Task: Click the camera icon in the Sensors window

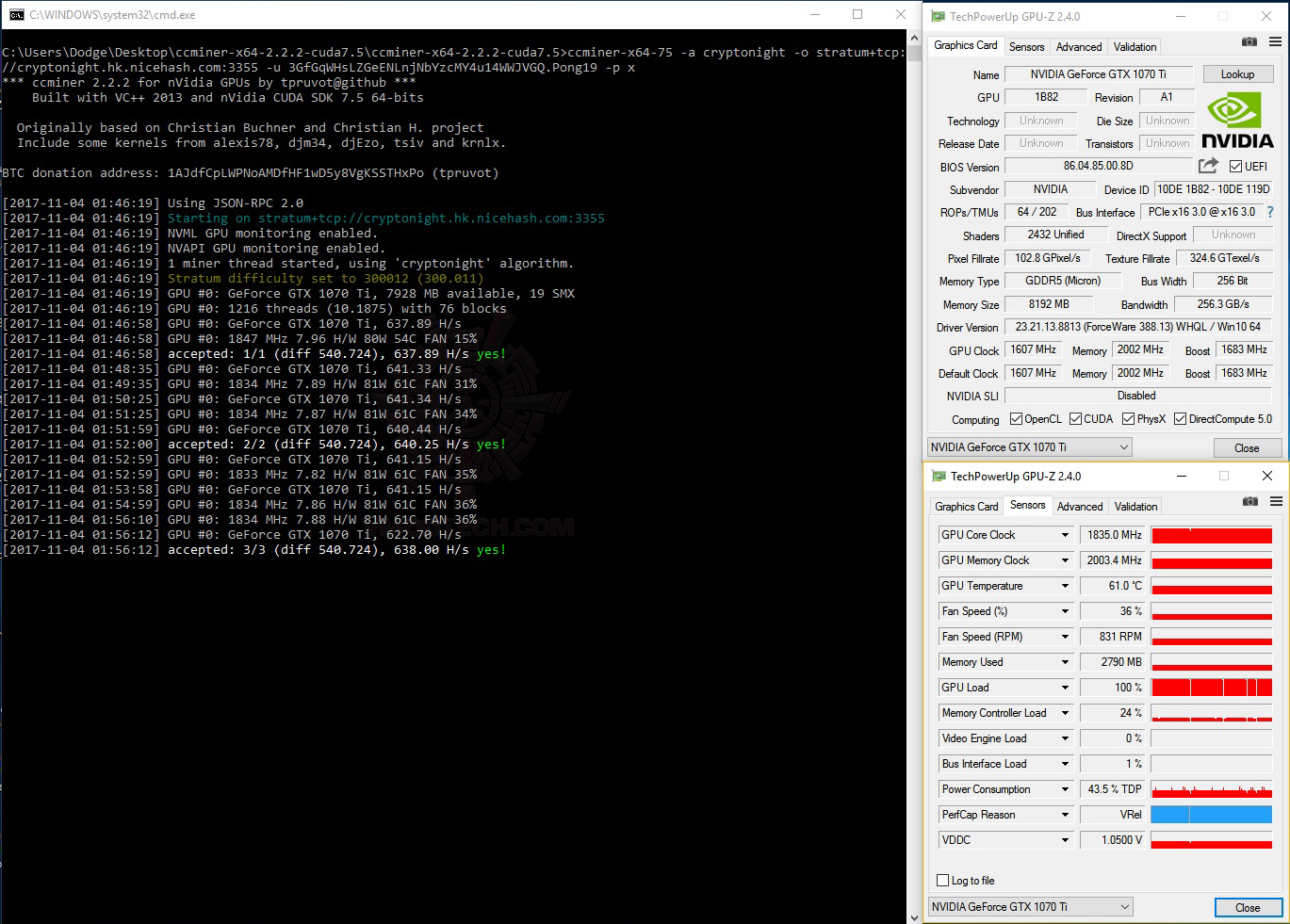Action: pyautogui.click(x=1250, y=501)
